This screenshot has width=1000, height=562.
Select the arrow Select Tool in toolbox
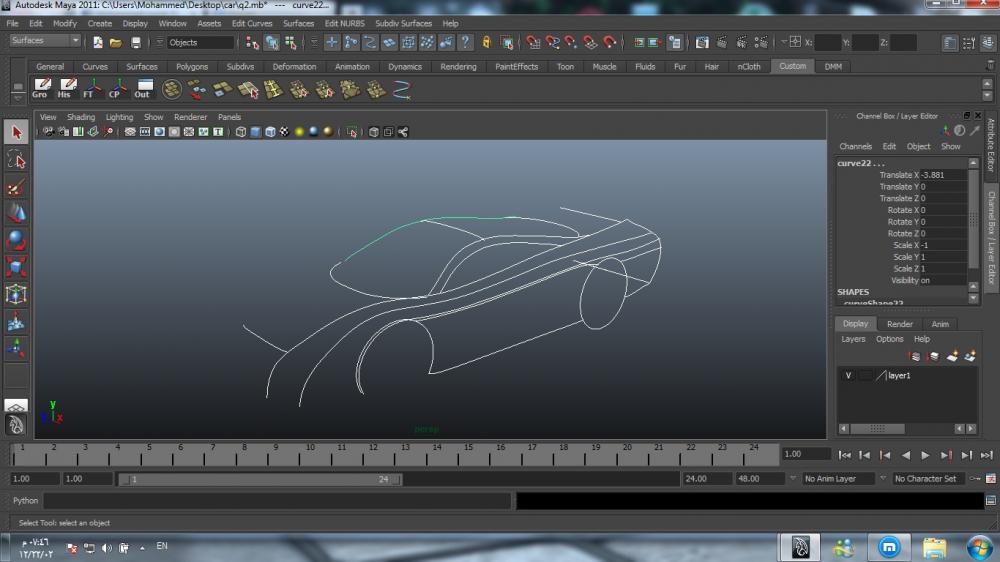16,132
